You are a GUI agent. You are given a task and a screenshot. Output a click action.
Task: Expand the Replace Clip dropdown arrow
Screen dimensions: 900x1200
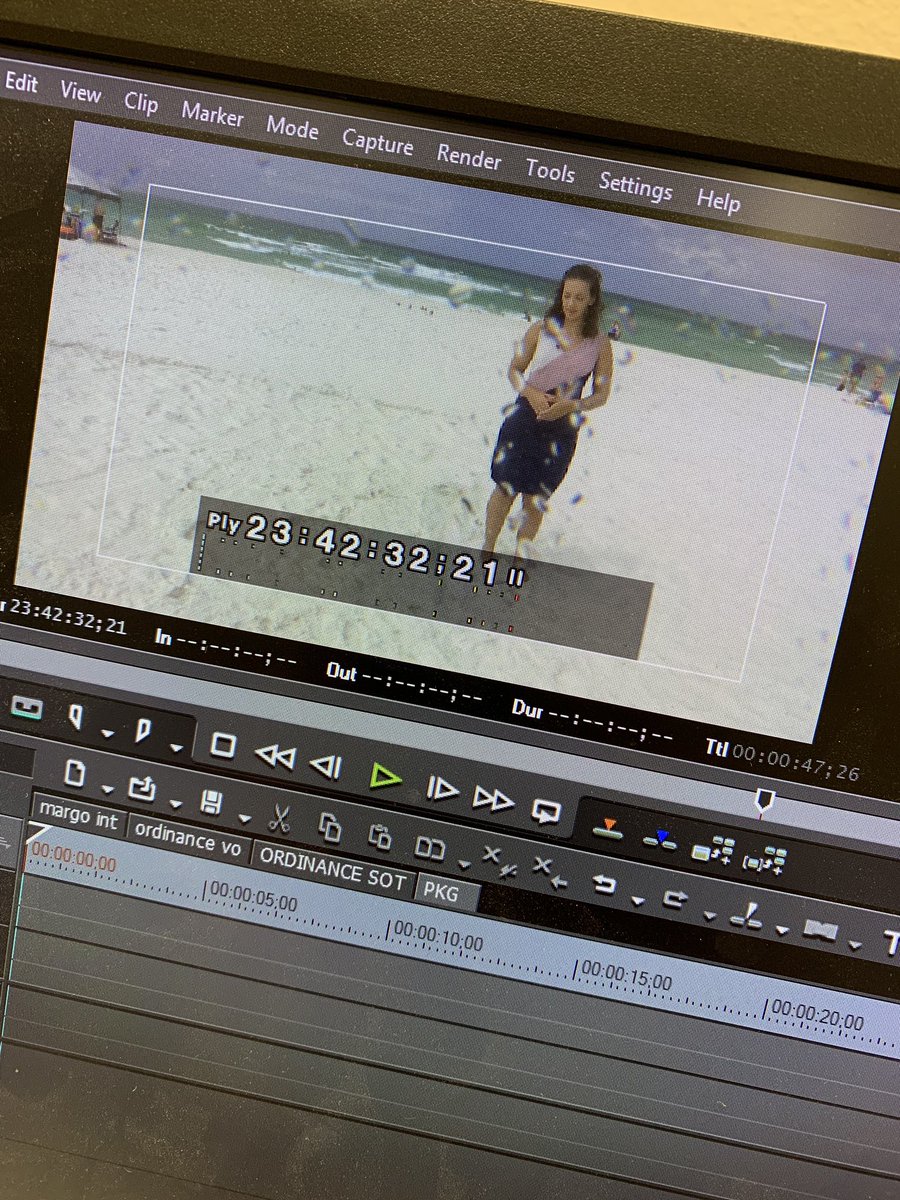465,863
